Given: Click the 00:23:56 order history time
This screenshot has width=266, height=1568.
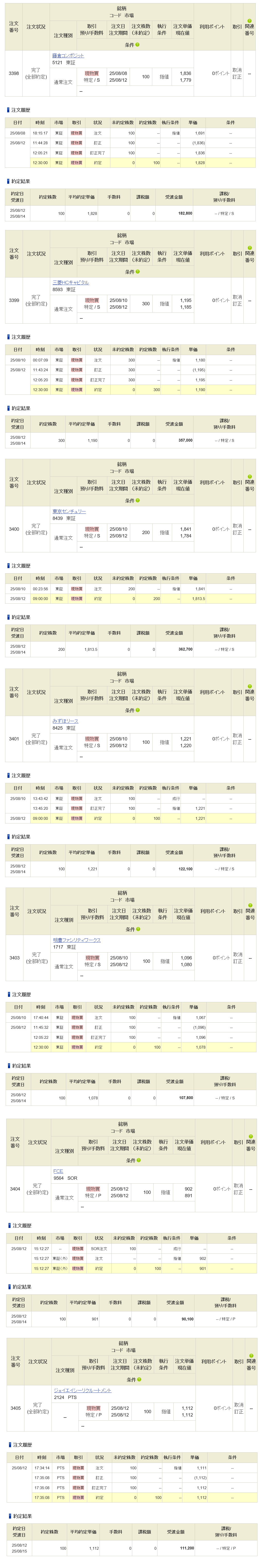Looking at the screenshot, I should click(x=40, y=589).
